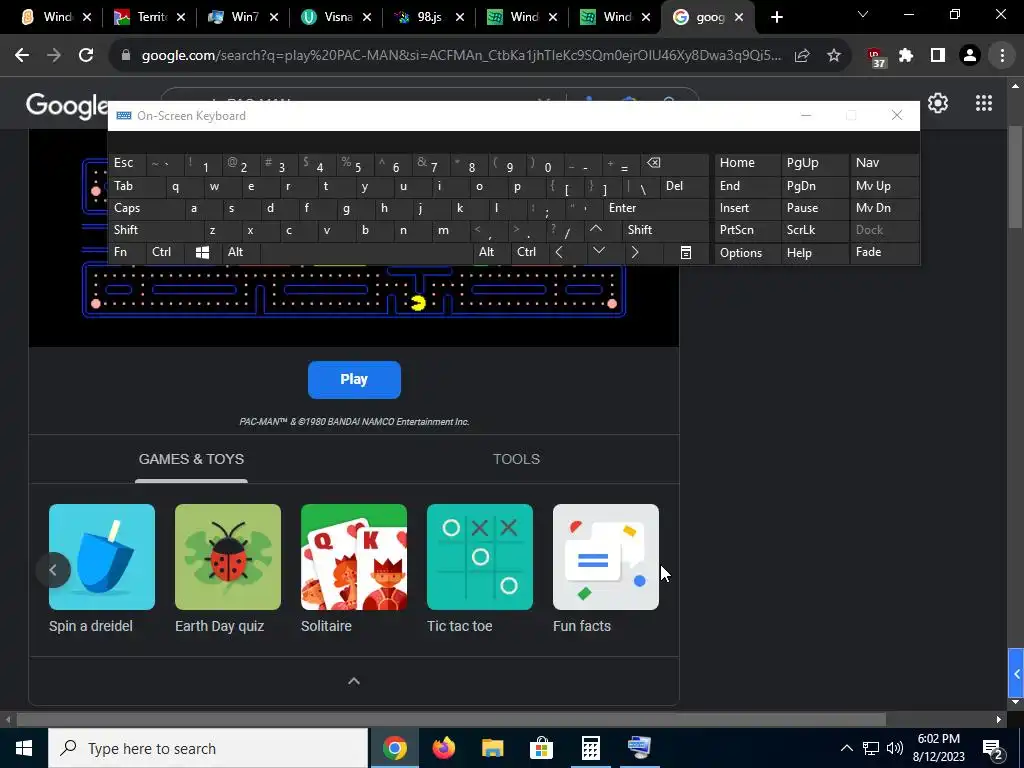Click the Chrome address bar URL
This screenshot has height=768, width=1024.
[461, 56]
